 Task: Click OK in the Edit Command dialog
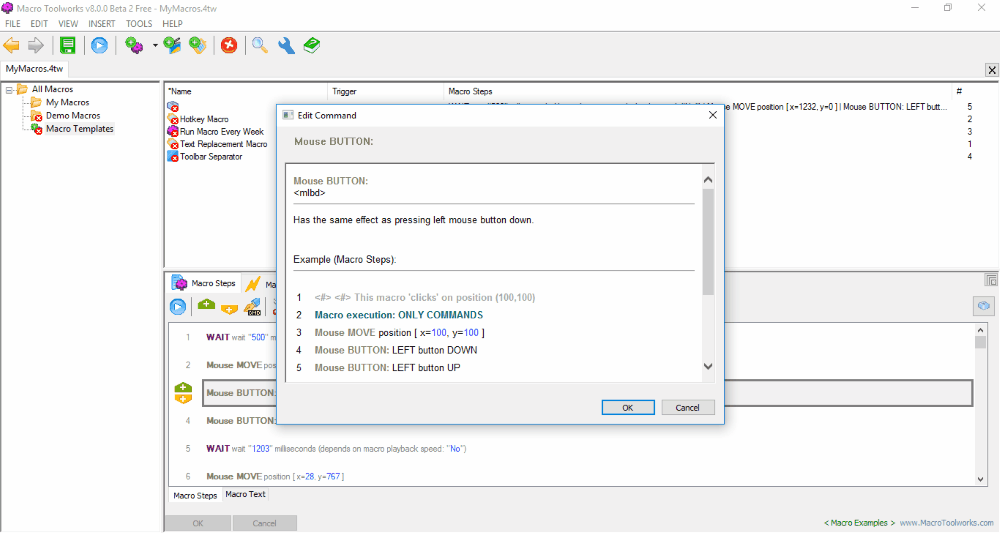pyautogui.click(x=628, y=407)
